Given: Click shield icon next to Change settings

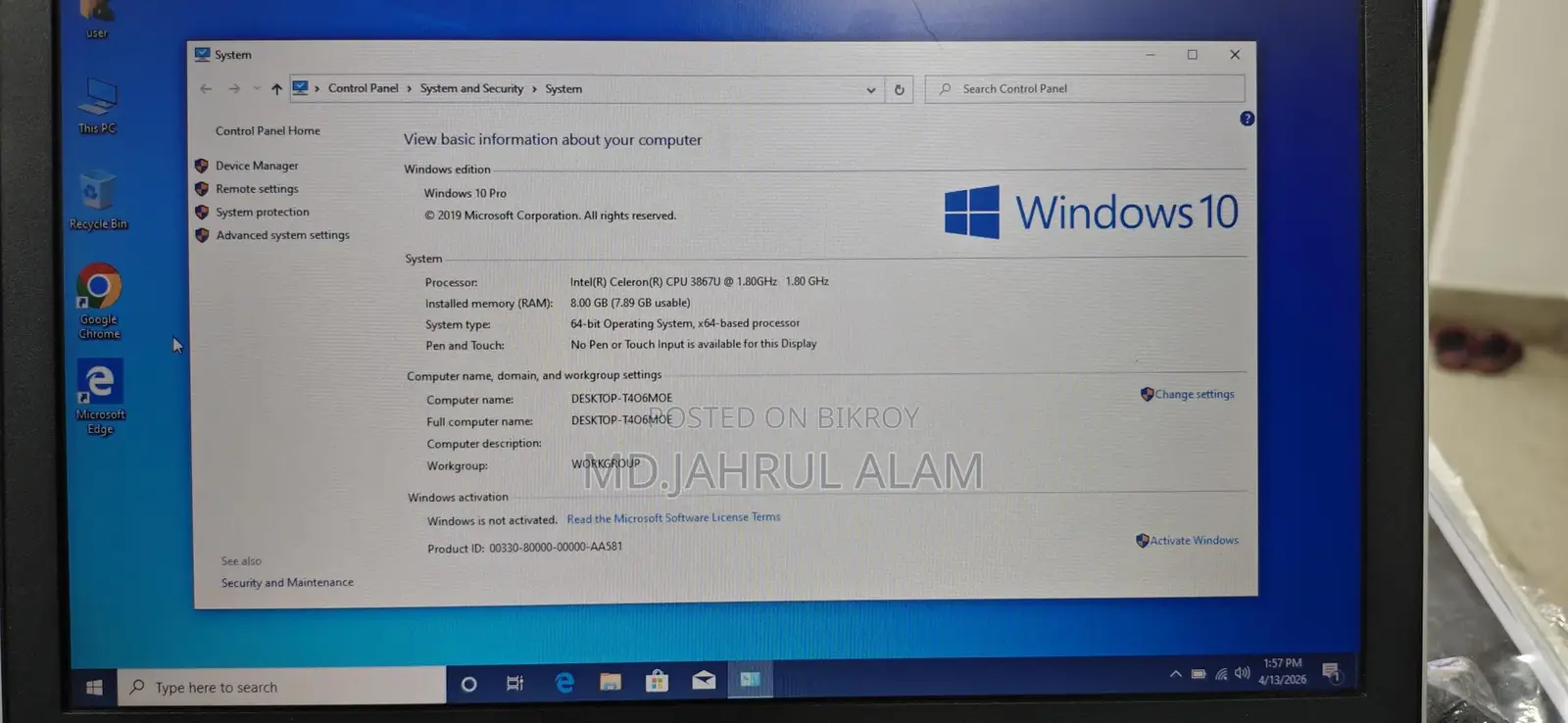Looking at the screenshot, I should (x=1147, y=394).
